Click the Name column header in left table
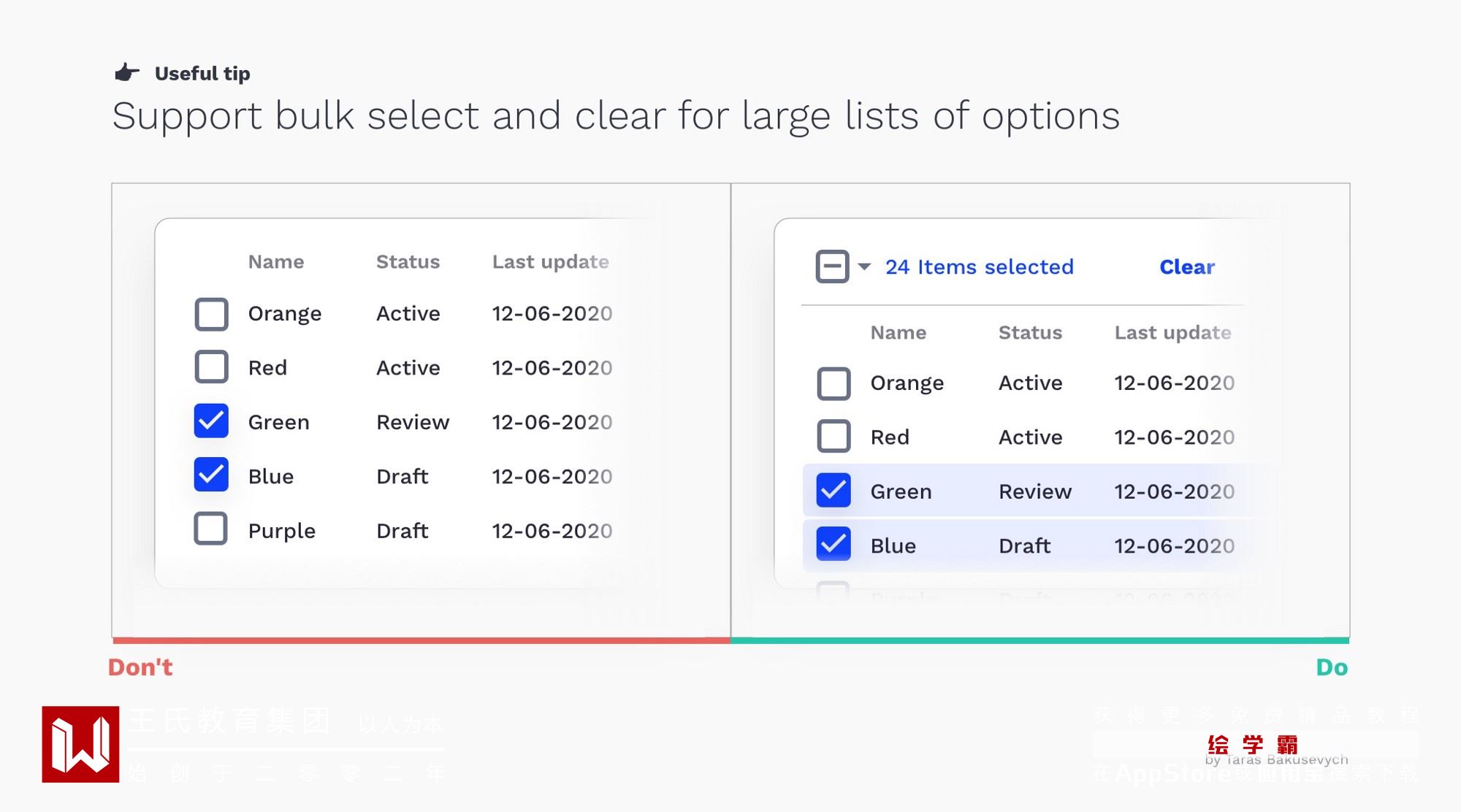The image size is (1461, 812). (276, 262)
